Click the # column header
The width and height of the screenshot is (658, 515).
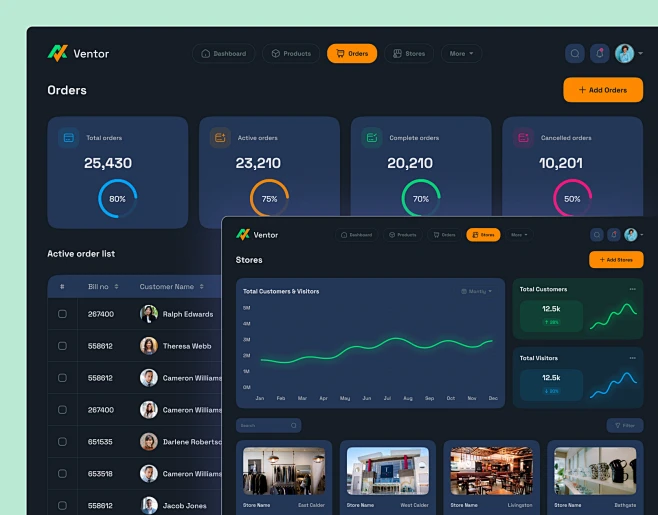tap(62, 287)
